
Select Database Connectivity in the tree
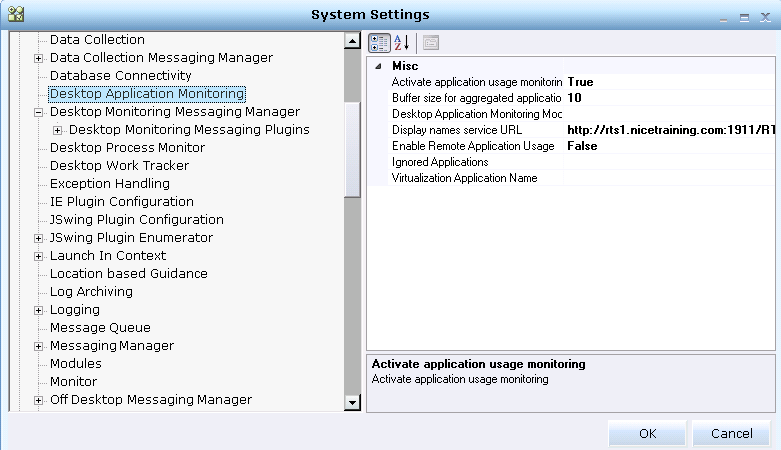coord(120,76)
